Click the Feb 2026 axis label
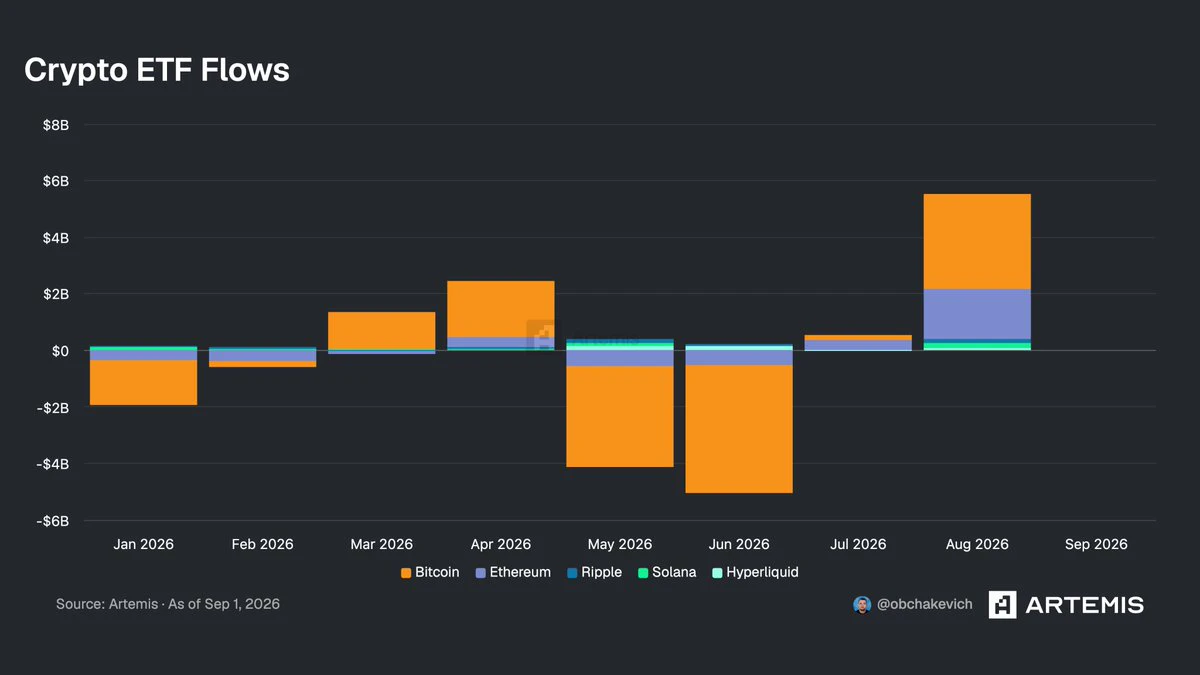Image resolution: width=1200 pixels, height=675 pixels. [x=263, y=545]
